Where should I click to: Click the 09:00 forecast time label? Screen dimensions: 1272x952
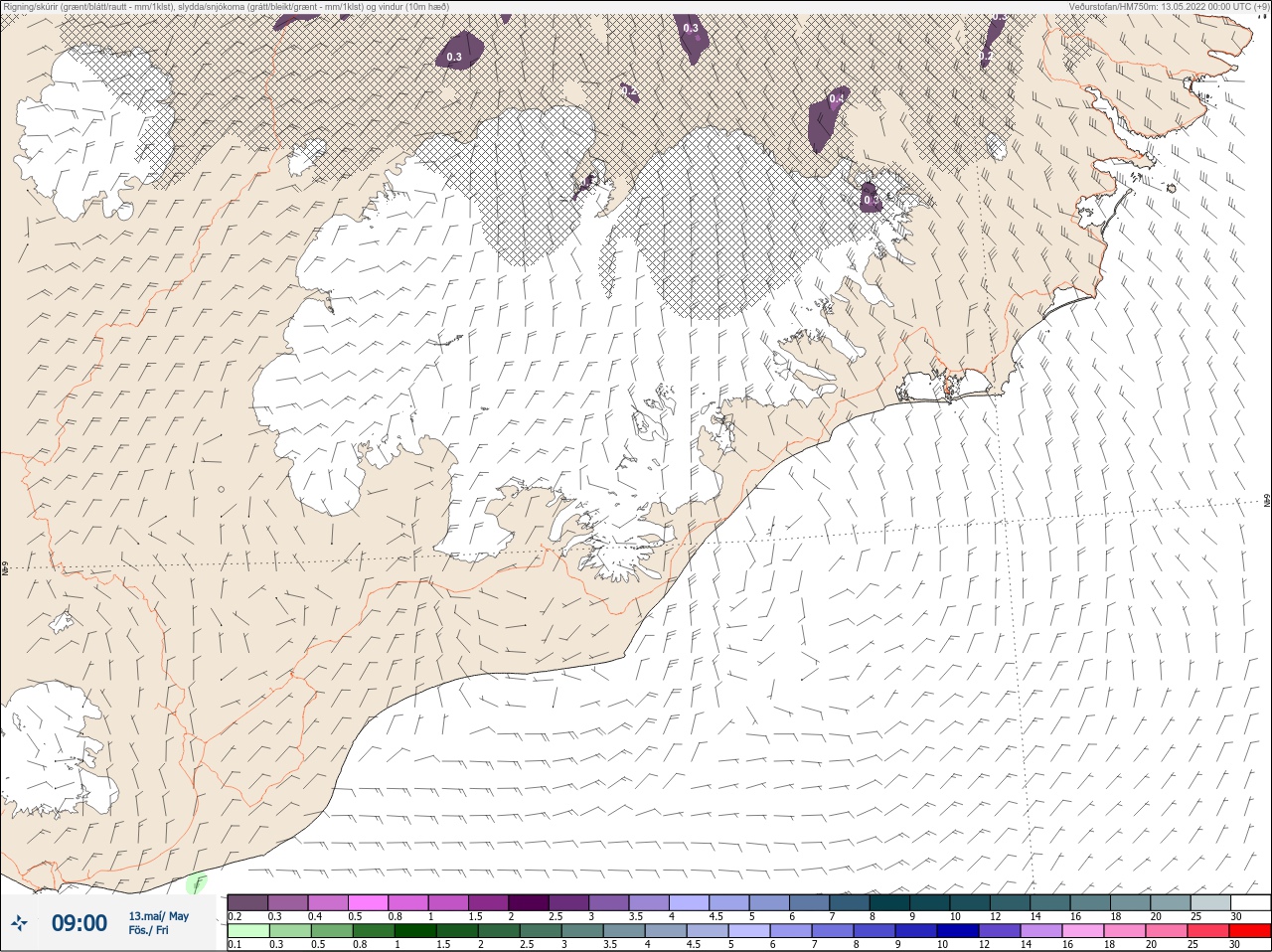pos(79,923)
